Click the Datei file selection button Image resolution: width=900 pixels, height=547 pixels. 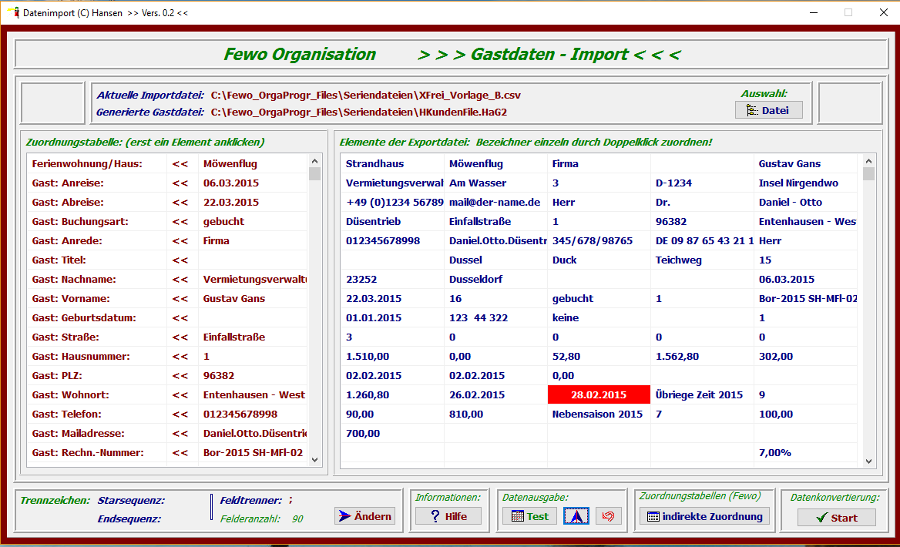[x=768, y=110]
